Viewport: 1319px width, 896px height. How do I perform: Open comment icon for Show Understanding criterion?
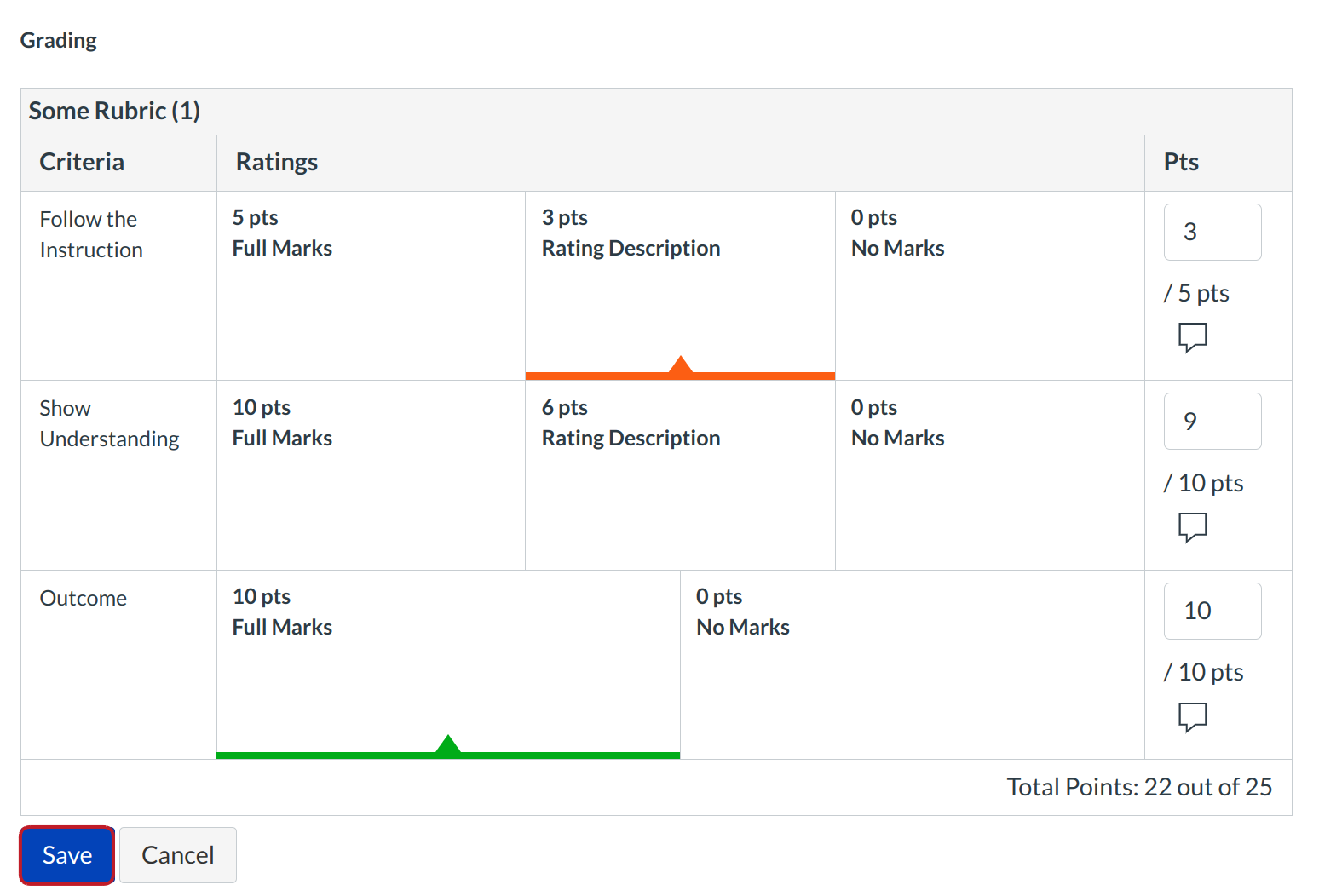(1192, 526)
